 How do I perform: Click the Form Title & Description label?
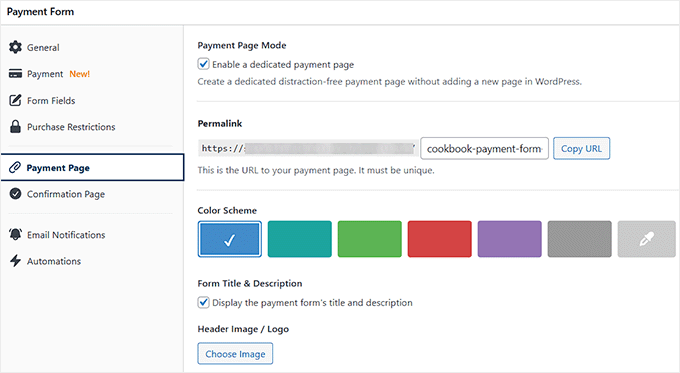(x=250, y=283)
